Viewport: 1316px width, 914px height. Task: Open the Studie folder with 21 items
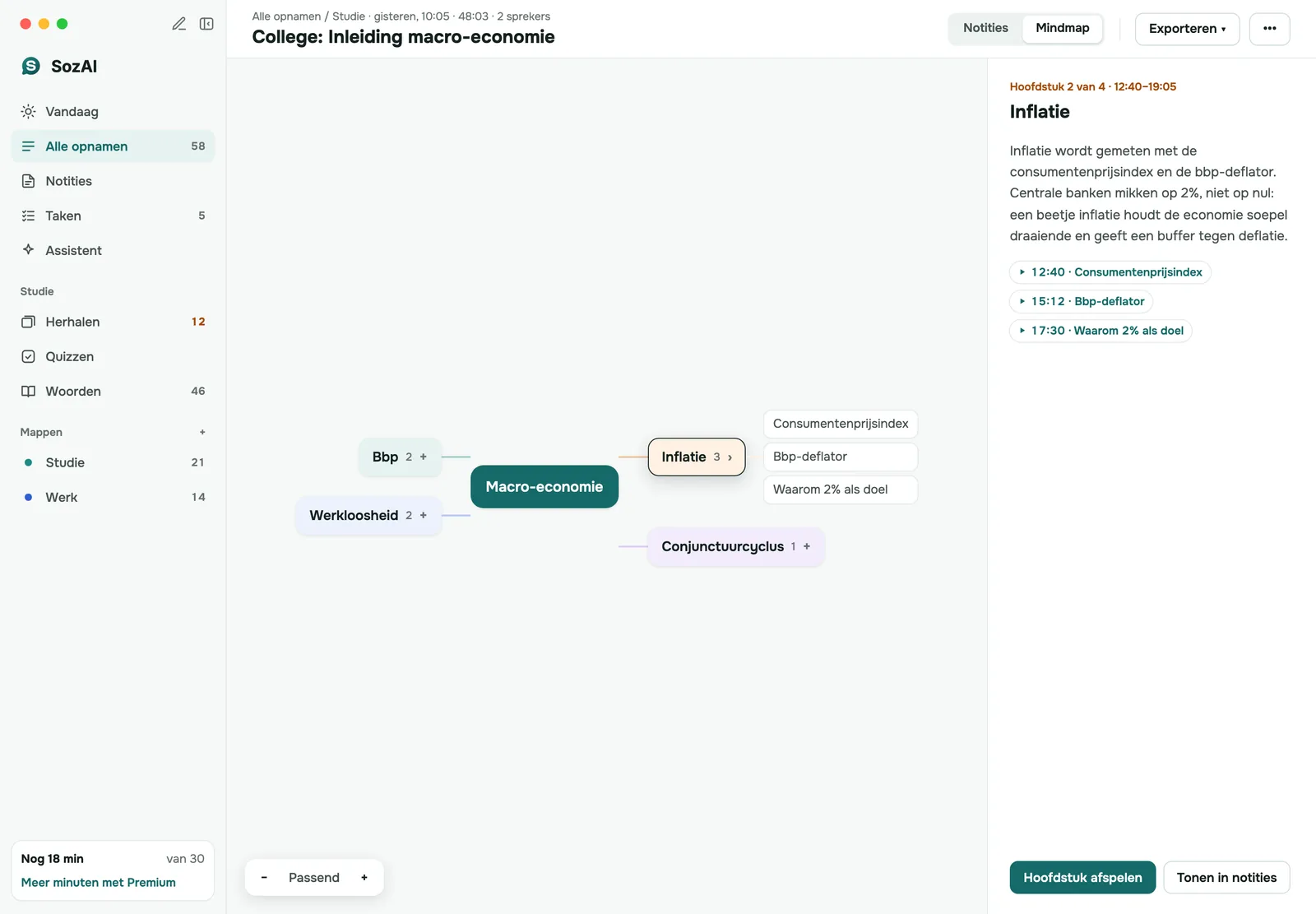[x=113, y=462]
